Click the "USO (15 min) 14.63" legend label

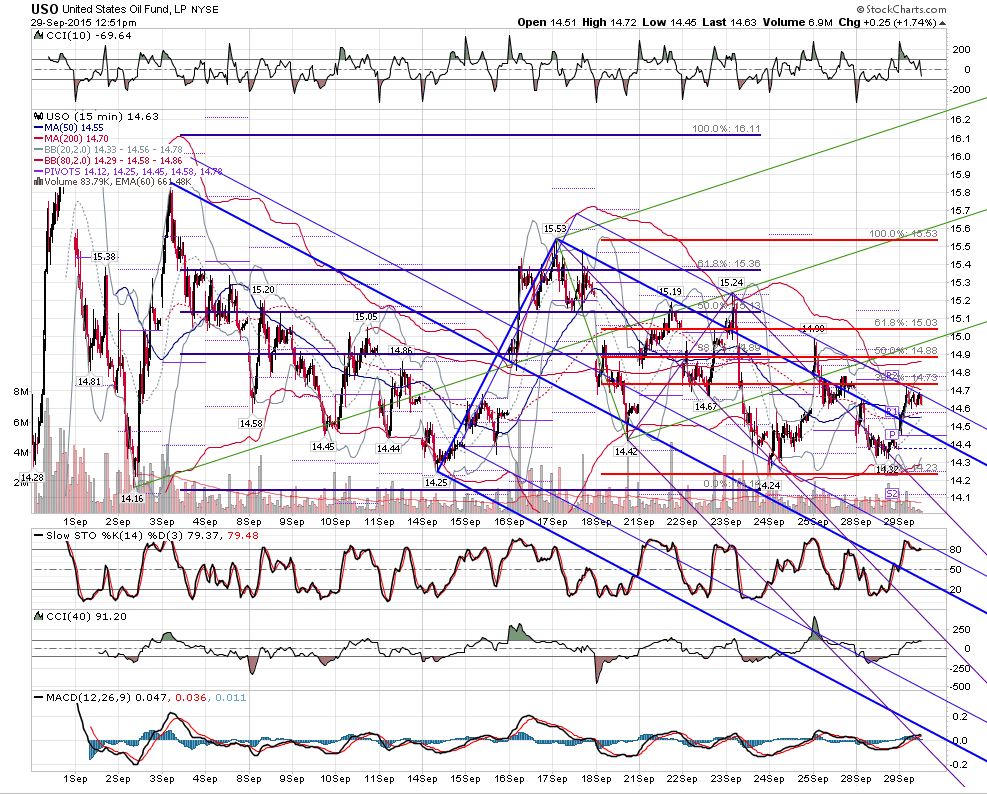(102, 116)
